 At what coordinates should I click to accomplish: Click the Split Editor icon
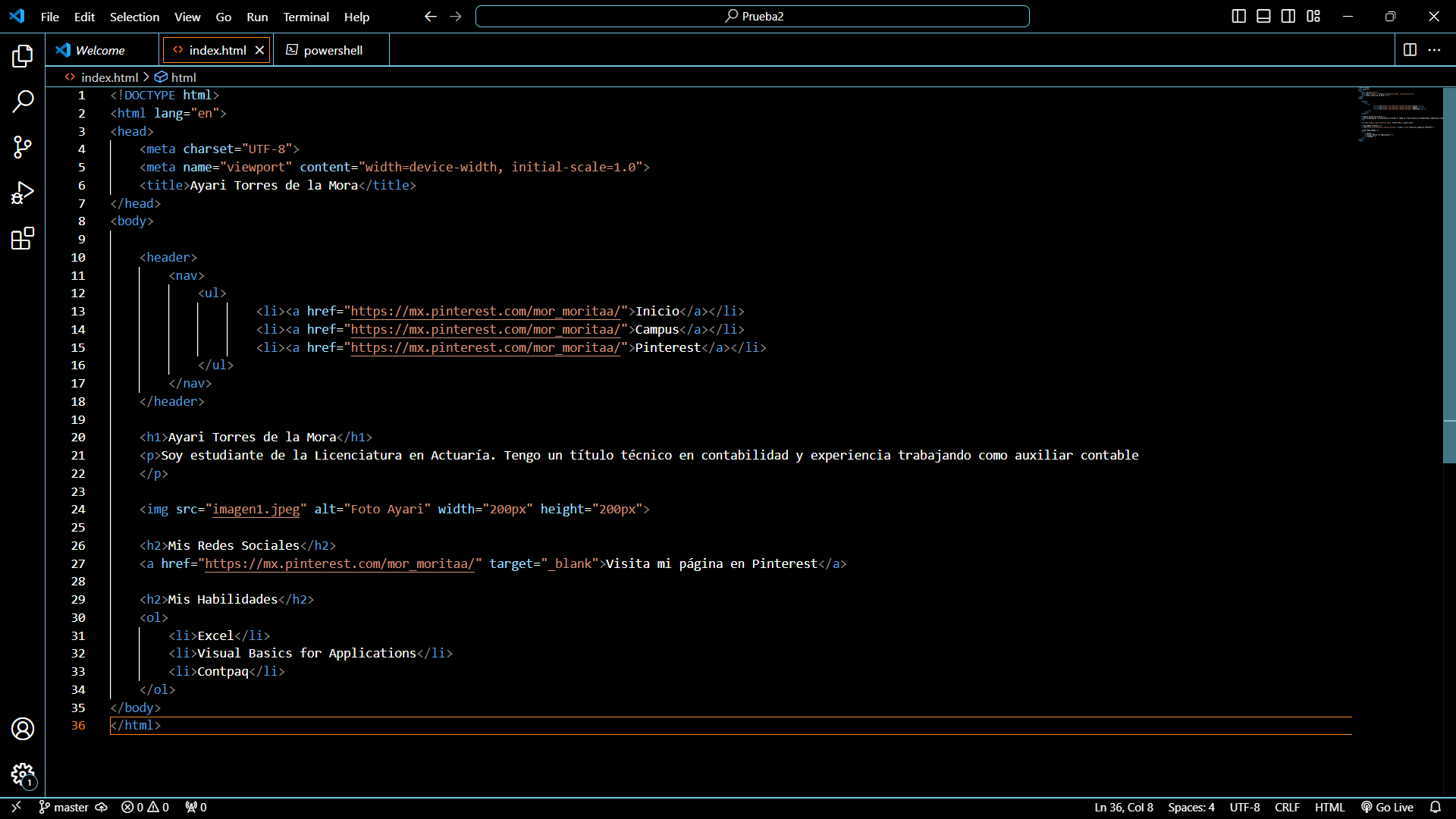pos(1410,50)
